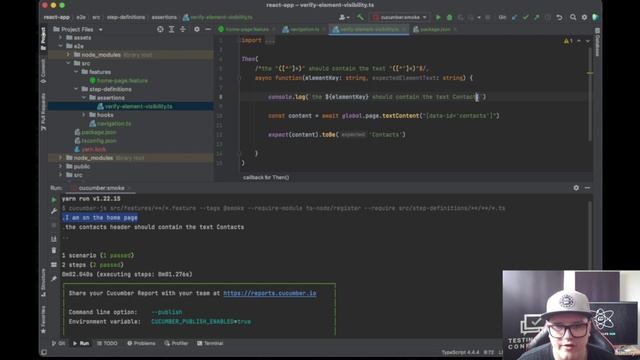The height and width of the screenshot is (360, 640).
Task: Open the Terminal tool window tab
Action: tap(210, 343)
